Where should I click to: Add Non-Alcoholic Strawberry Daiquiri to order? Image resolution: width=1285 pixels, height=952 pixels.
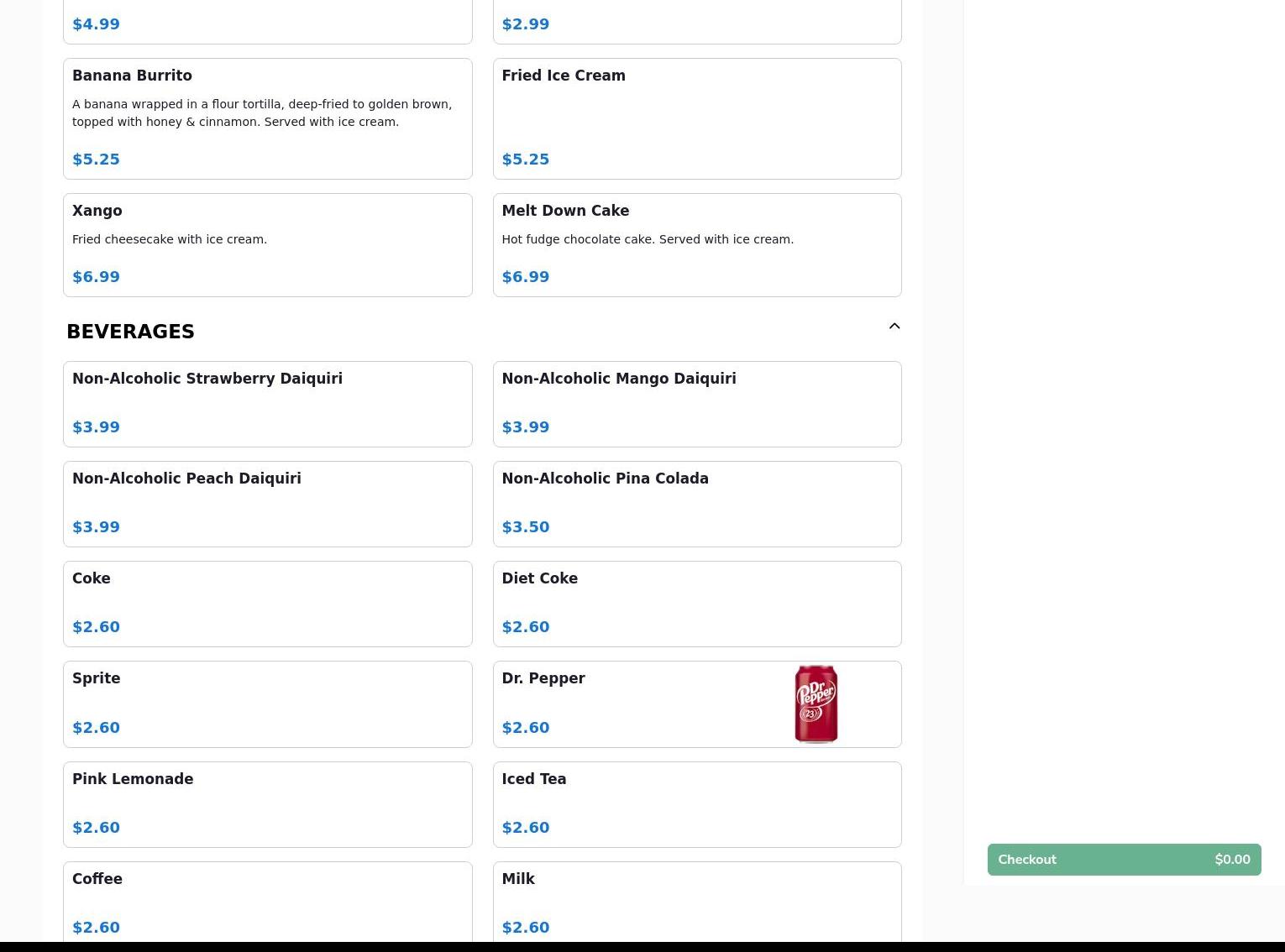coord(267,404)
